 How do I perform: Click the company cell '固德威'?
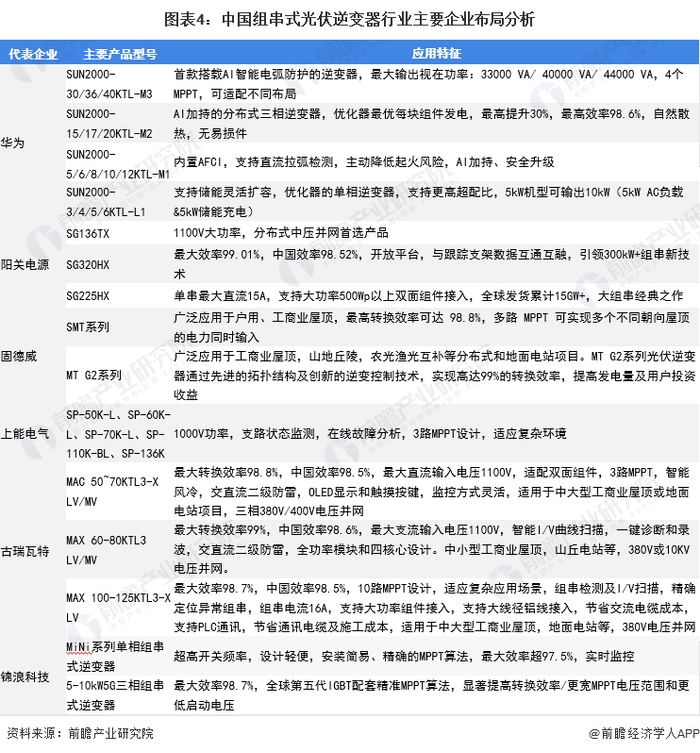[19, 356]
